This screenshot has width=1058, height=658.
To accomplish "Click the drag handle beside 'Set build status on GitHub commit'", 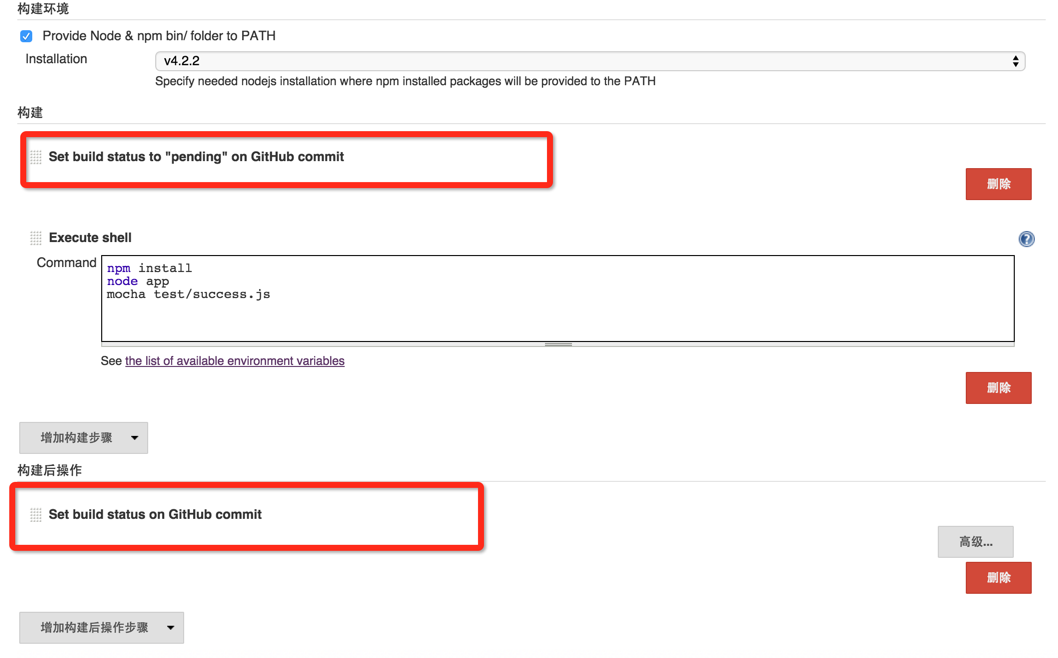I will 36,515.
